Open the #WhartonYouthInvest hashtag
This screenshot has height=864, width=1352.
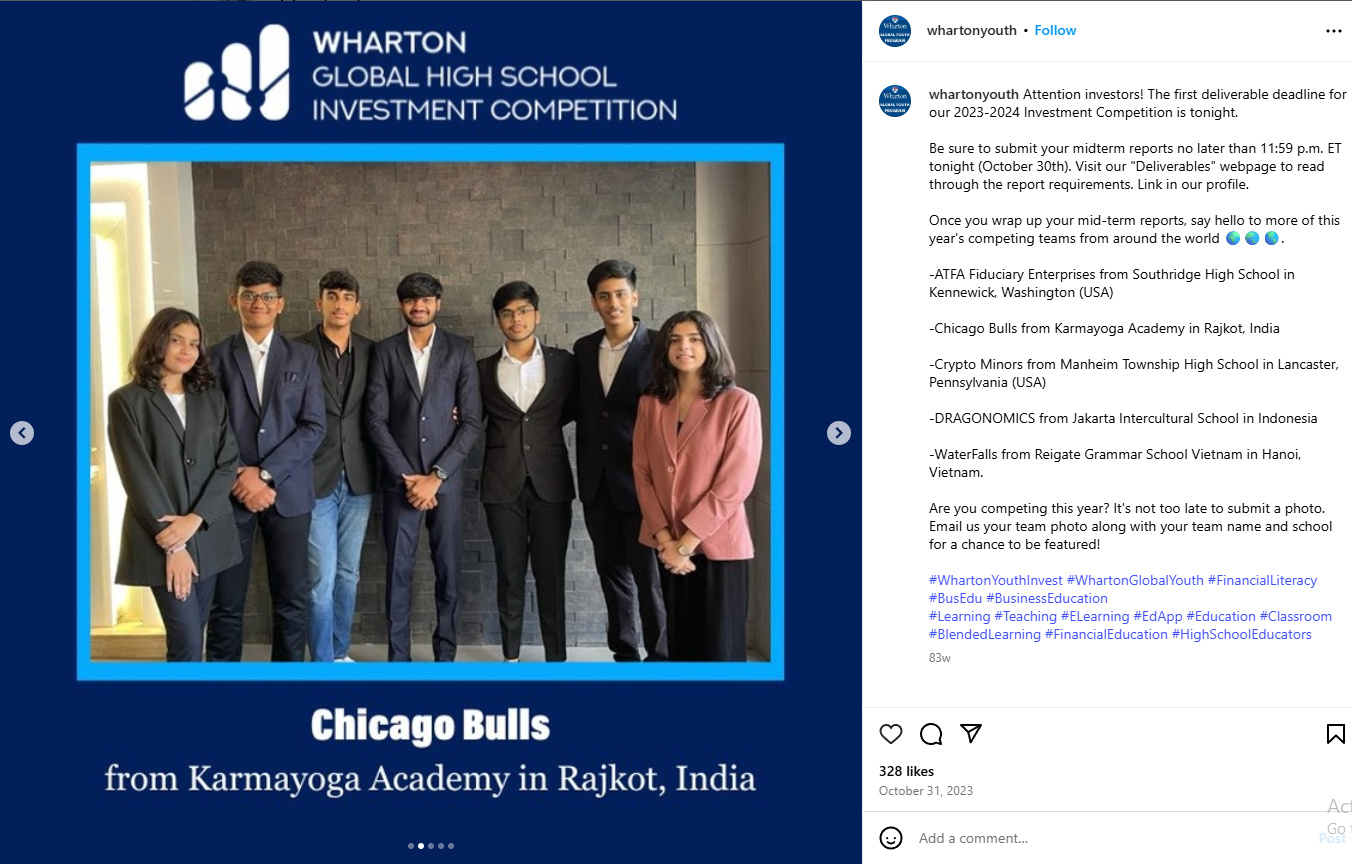(x=996, y=580)
